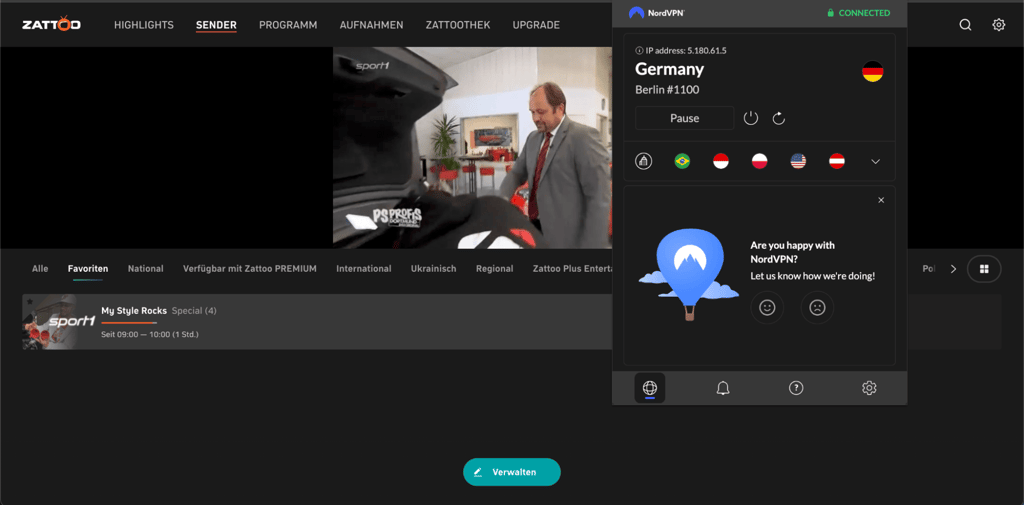Image resolution: width=1024 pixels, height=505 pixels.
Task: Connect to United States flag server
Action: (x=798, y=161)
